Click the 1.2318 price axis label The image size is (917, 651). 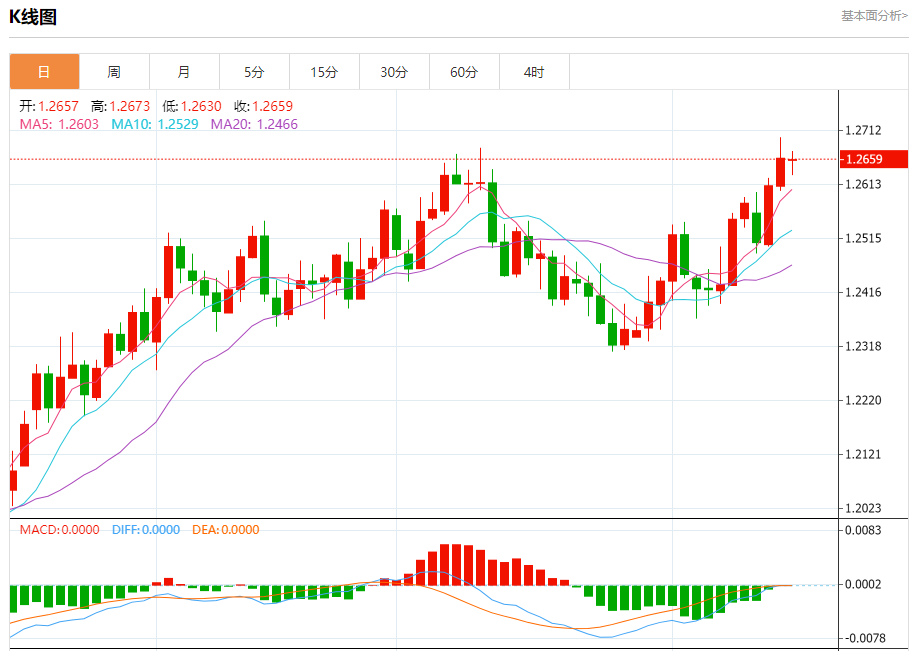tap(864, 346)
